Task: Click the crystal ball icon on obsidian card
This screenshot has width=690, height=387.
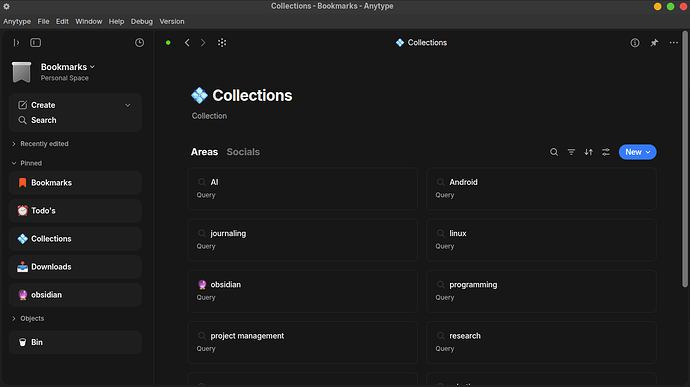Action: 202,284
